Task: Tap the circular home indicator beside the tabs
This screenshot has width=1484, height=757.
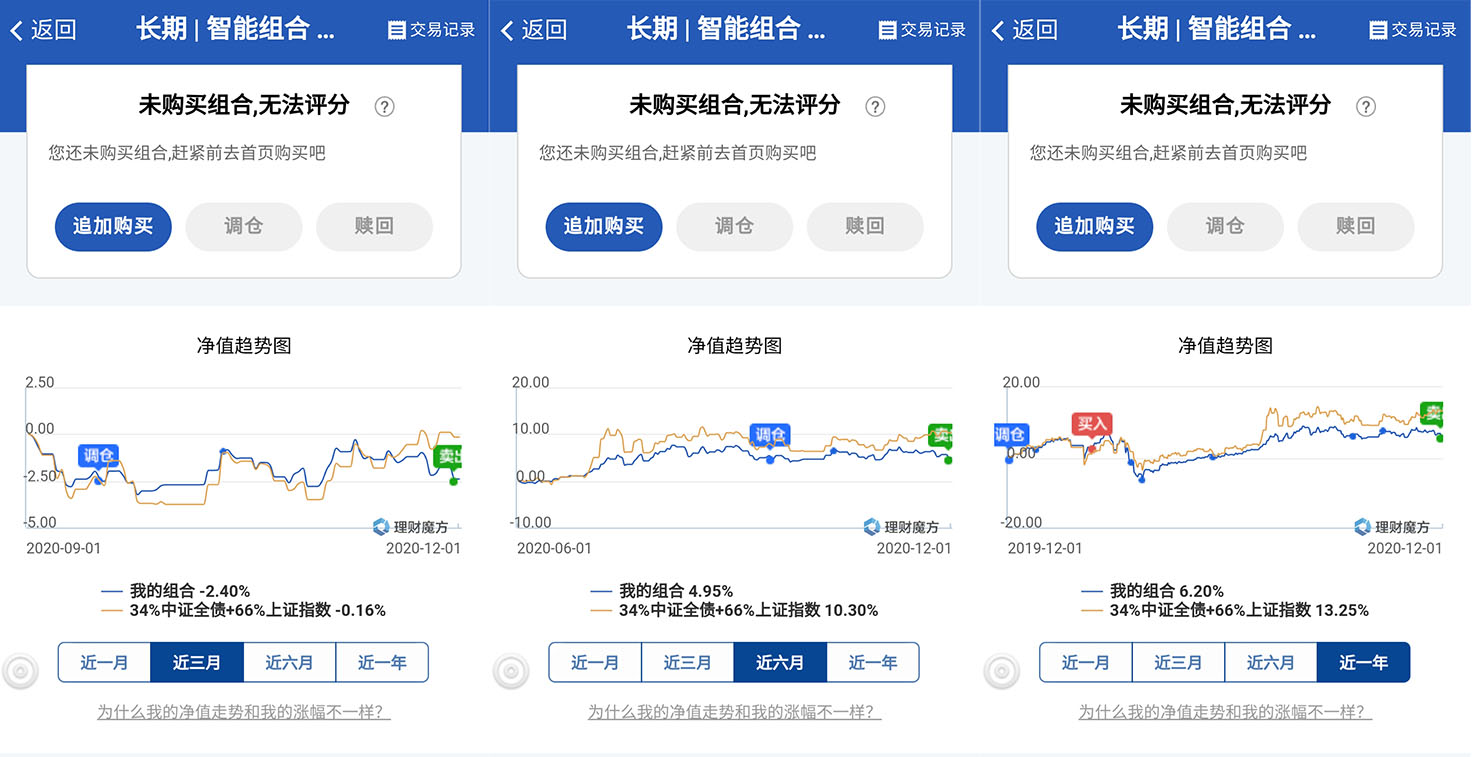Action: [x=21, y=670]
